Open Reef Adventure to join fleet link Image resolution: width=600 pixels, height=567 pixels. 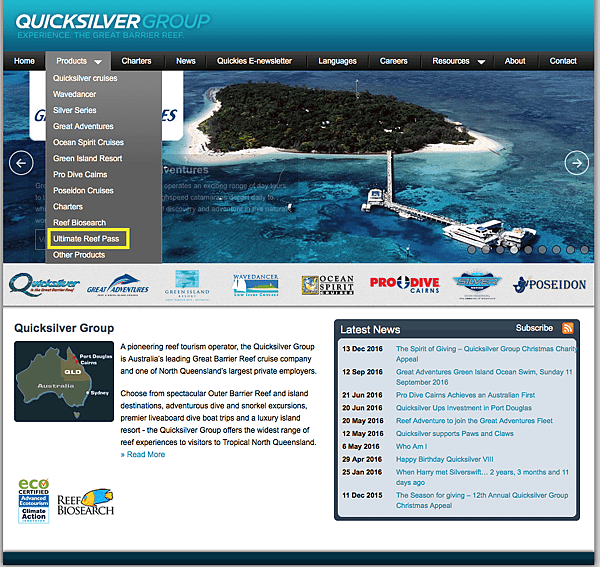tap(474, 421)
